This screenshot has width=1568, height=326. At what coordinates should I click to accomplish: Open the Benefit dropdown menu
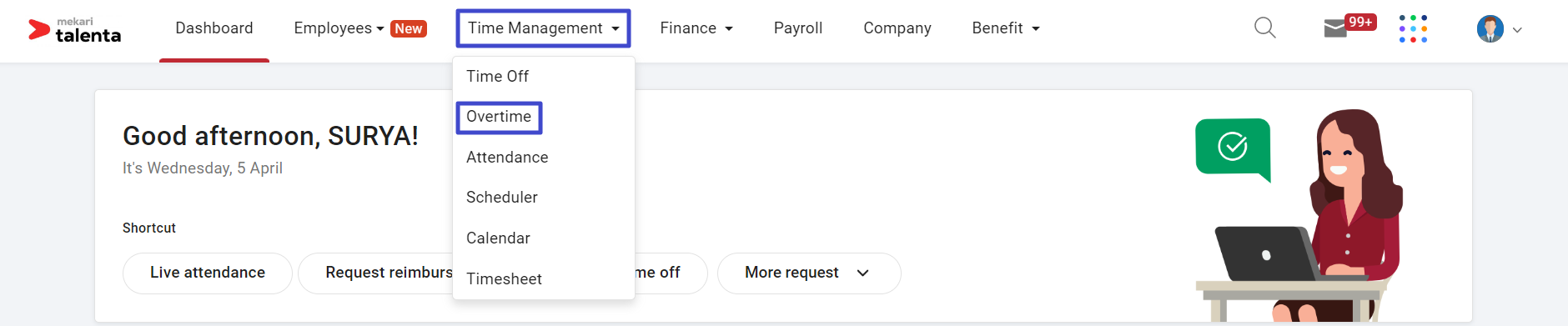[1006, 28]
